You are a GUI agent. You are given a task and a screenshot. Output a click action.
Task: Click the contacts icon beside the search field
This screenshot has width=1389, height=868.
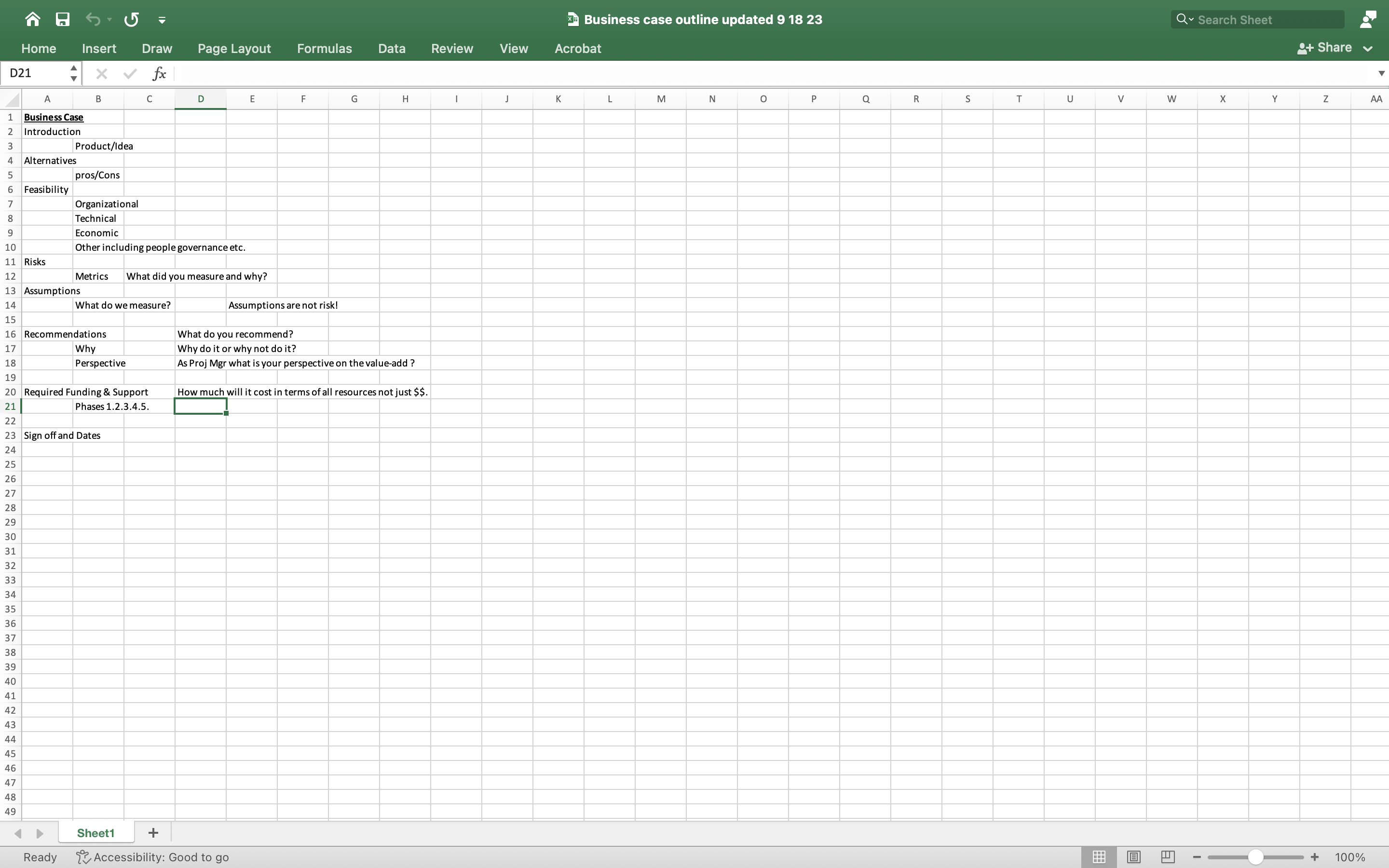point(1368,19)
